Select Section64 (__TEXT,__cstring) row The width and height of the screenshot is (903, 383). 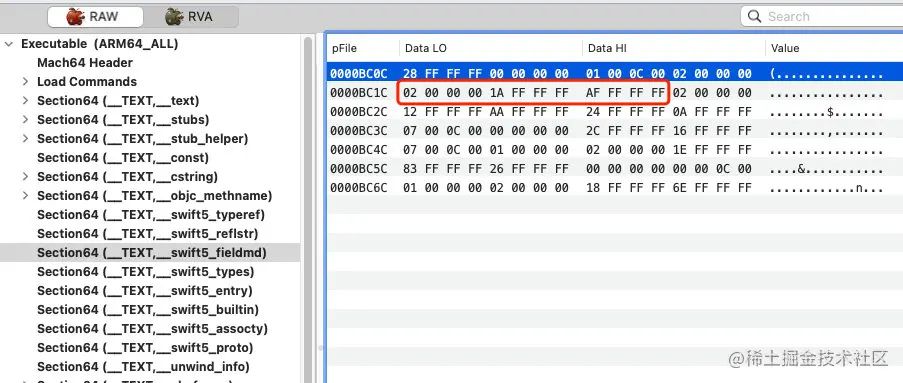coord(127,177)
